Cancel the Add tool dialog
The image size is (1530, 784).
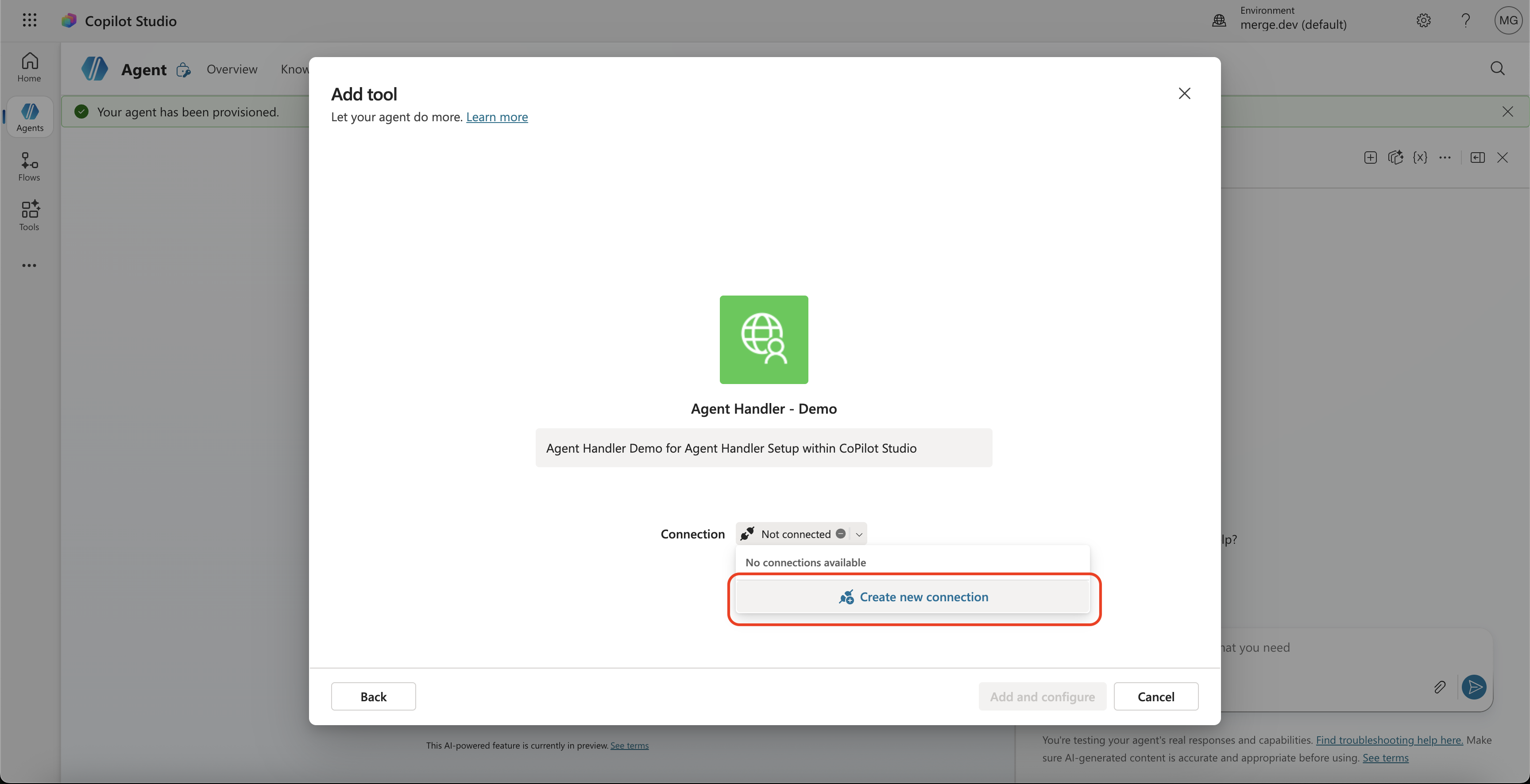(x=1156, y=696)
